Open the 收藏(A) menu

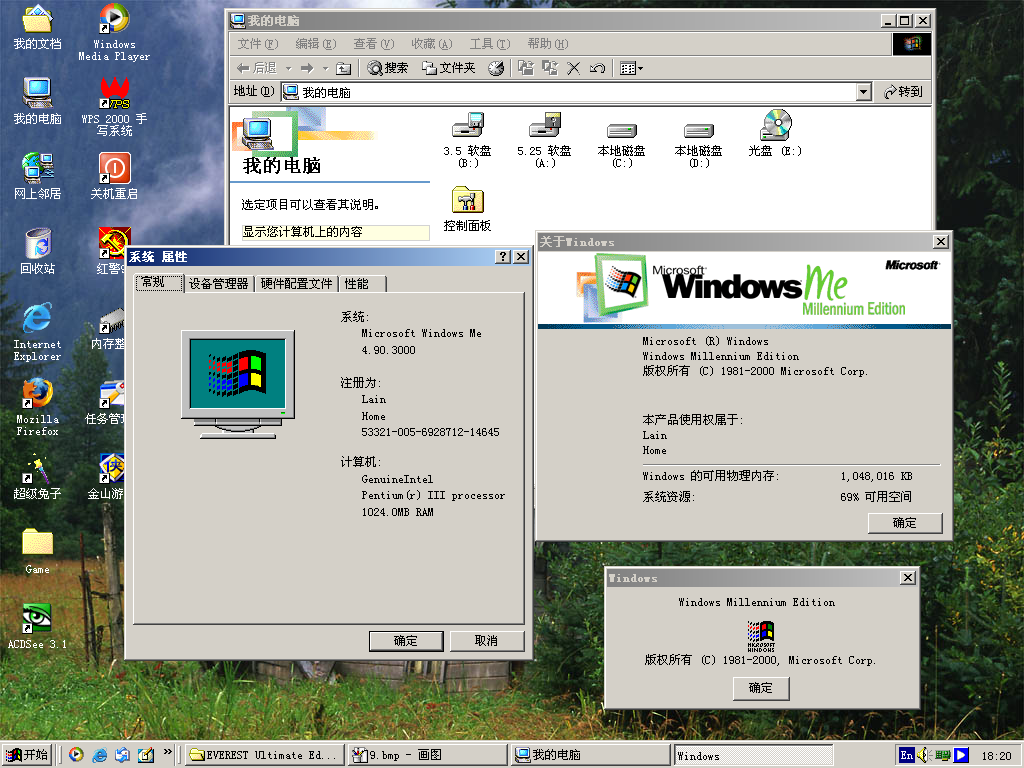(x=432, y=44)
